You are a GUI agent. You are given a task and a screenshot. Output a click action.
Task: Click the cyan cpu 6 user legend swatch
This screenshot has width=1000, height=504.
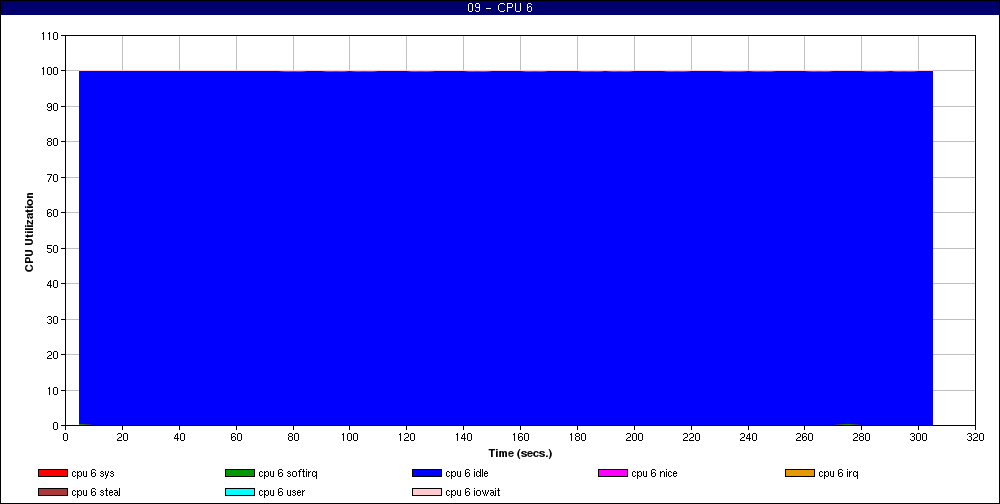(240, 493)
